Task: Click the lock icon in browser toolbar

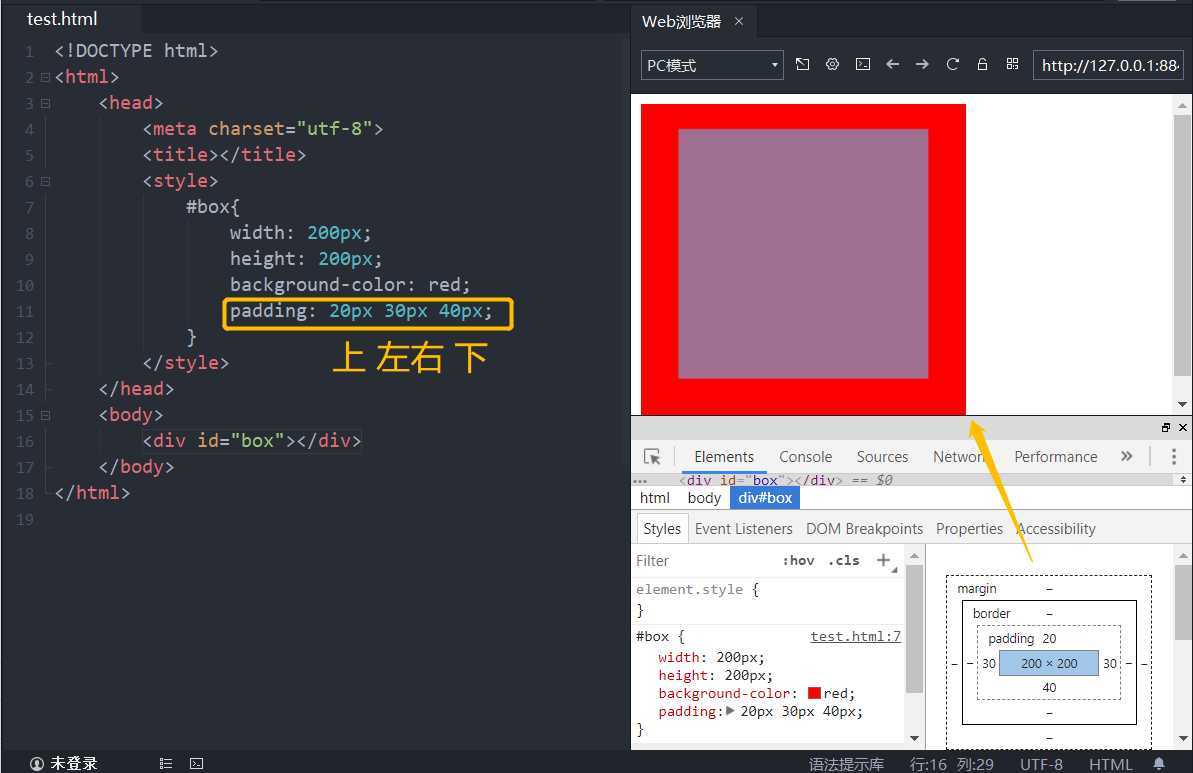Action: (982, 65)
